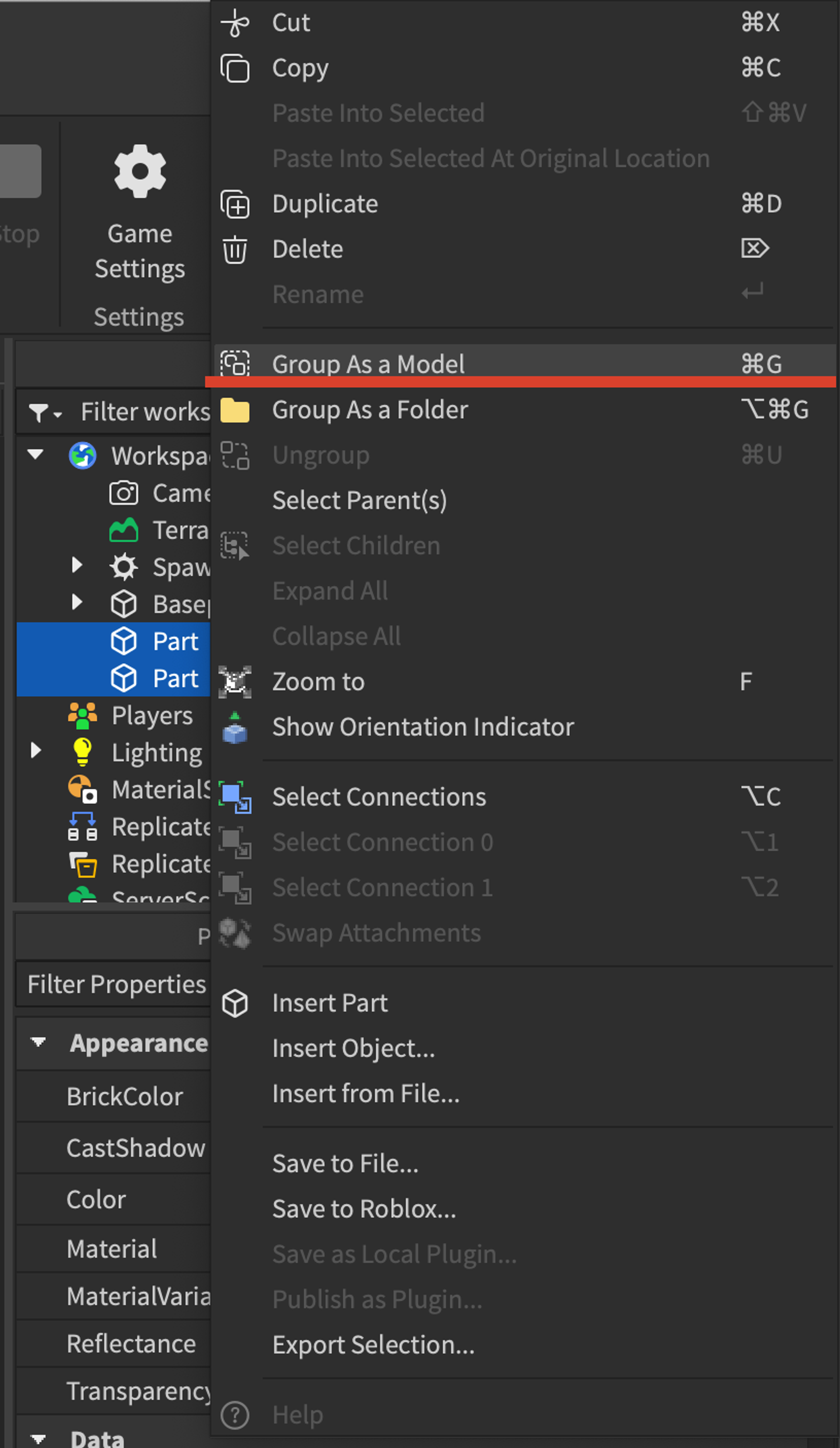The height and width of the screenshot is (1448, 840).
Task: Click the Insert Part cube icon
Action: (x=235, y=1003)
